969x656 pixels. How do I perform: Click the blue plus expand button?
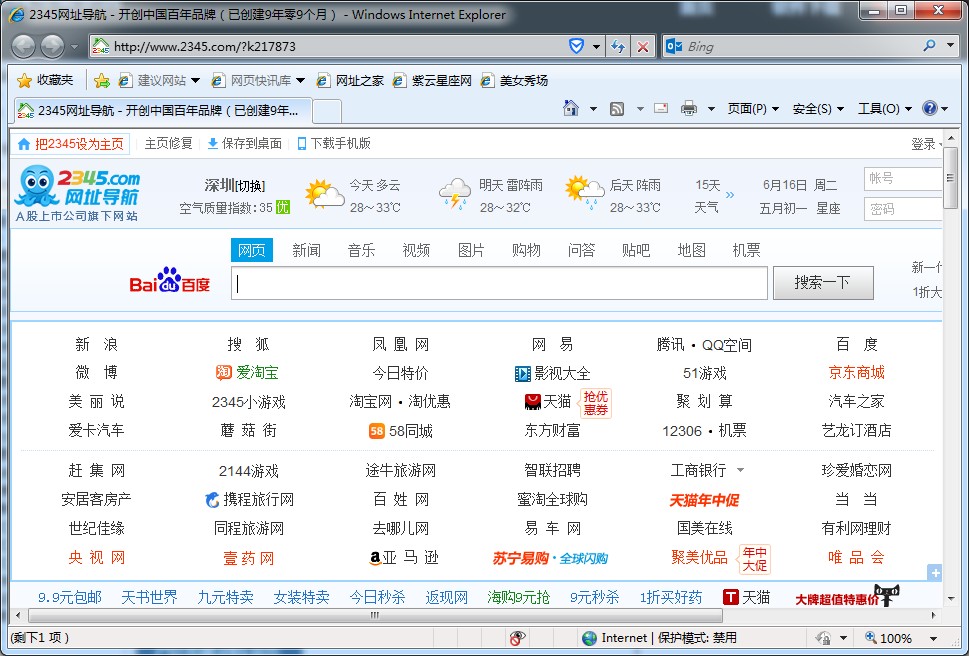935,573
